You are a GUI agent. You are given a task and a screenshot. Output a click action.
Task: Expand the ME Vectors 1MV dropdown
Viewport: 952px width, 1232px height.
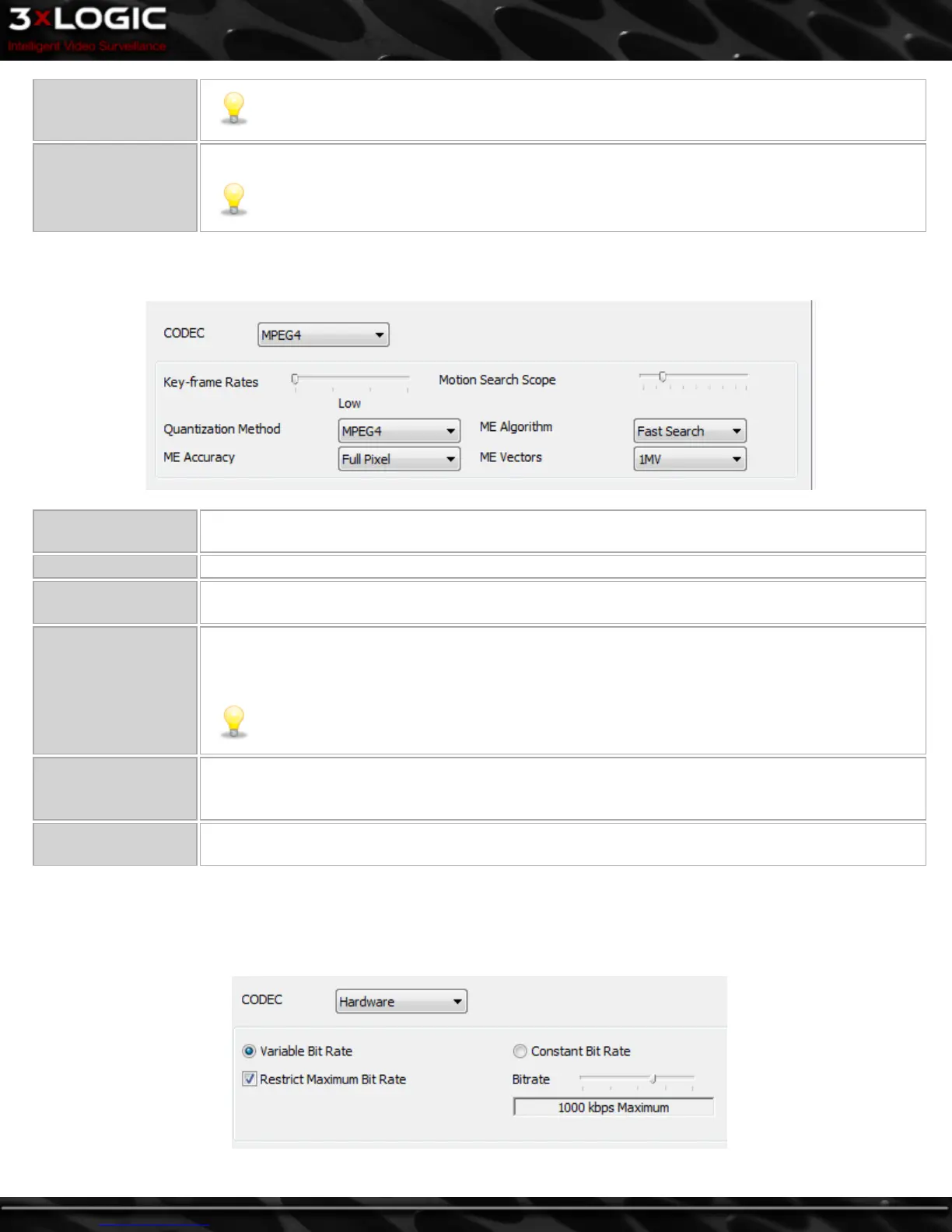tap(690, 459)
